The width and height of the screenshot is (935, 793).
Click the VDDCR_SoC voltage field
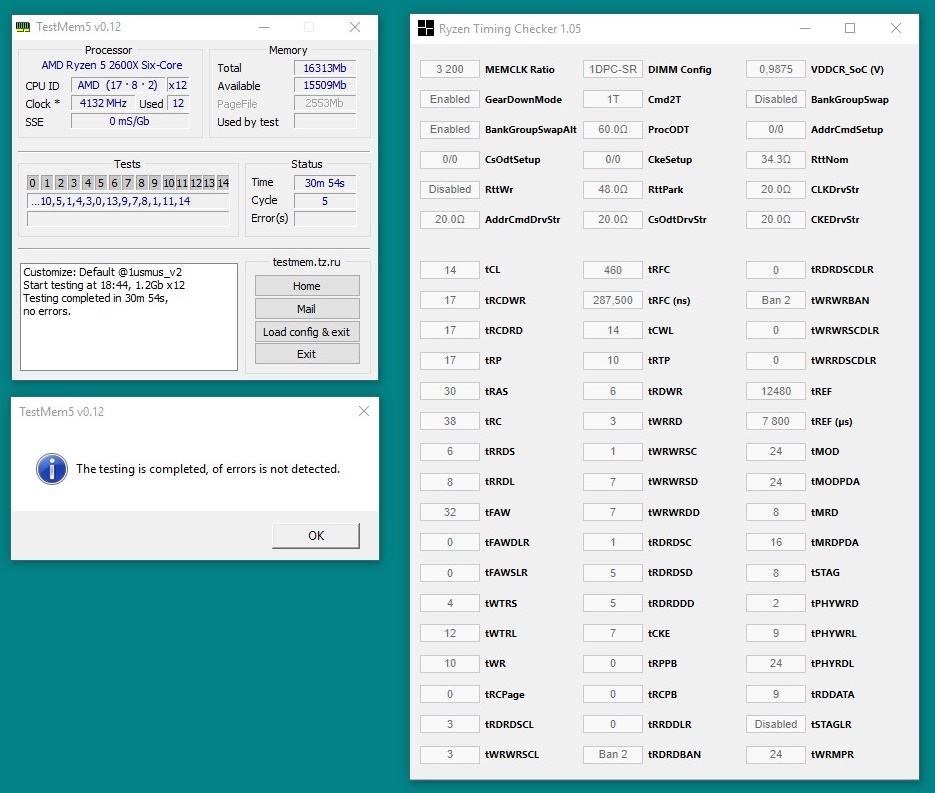pyautogui.click(x=776, y=70)
